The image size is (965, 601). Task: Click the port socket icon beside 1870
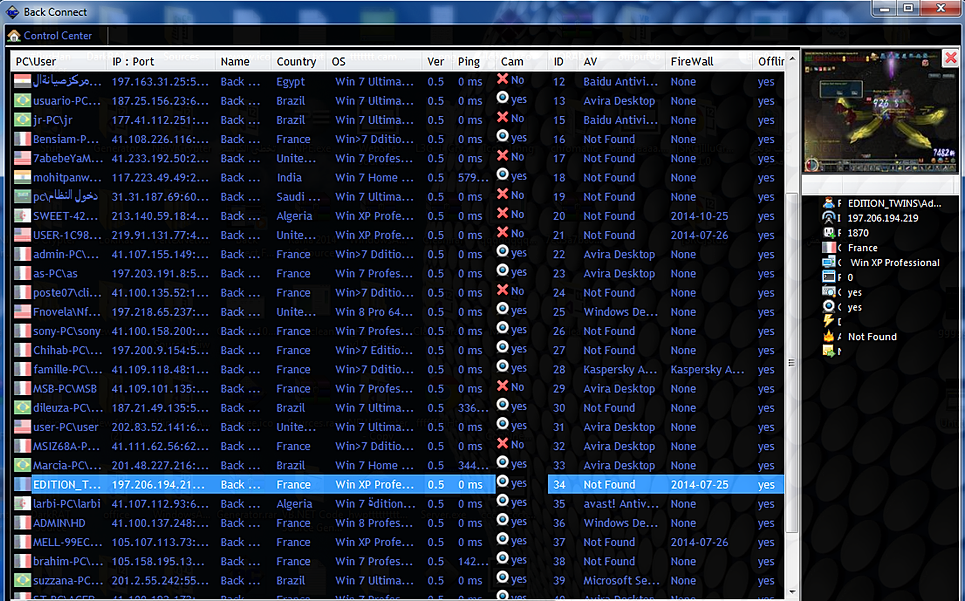click(x=828, y=233)
